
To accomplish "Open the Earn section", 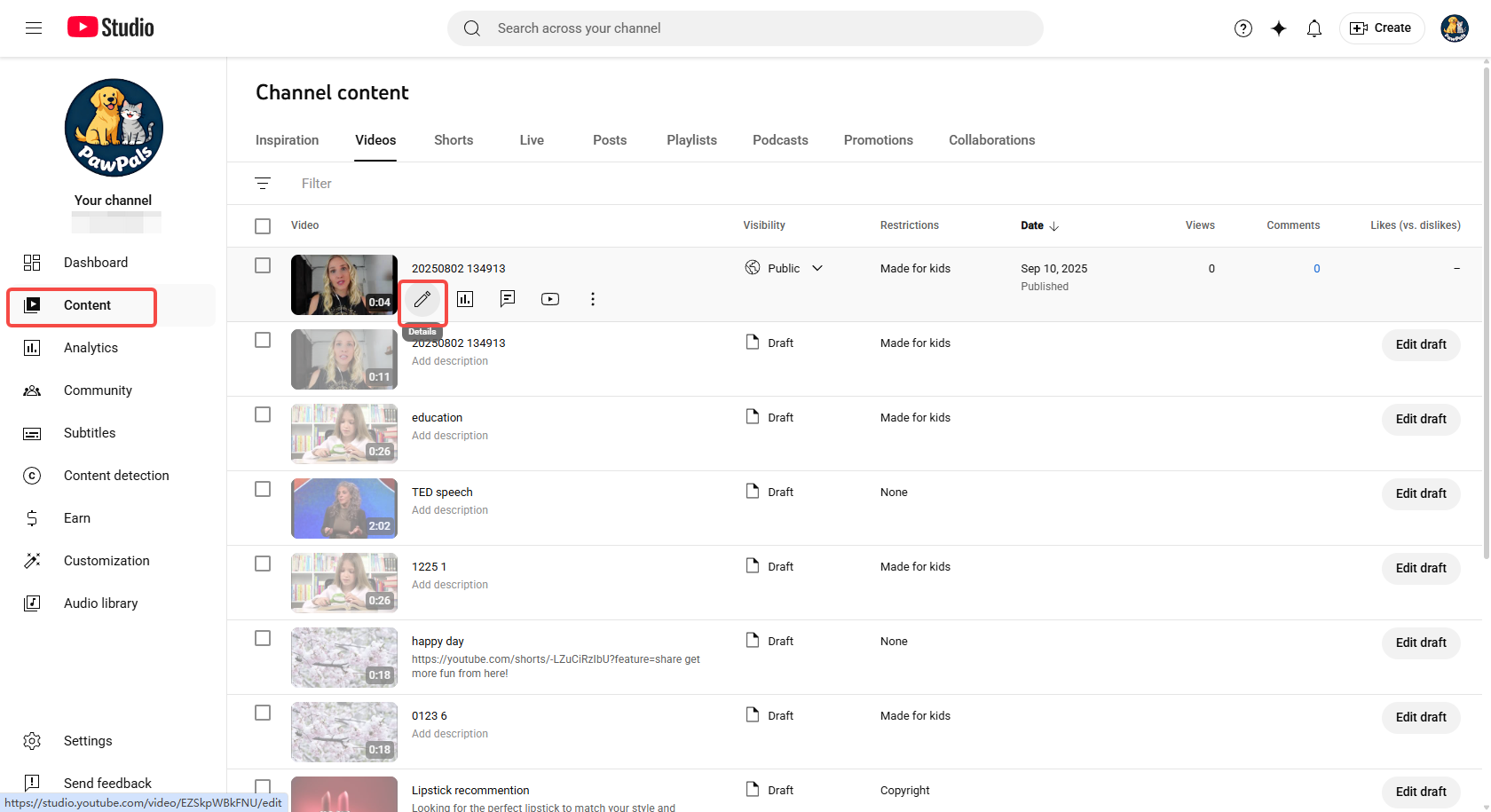I will [x=76, y=517].
